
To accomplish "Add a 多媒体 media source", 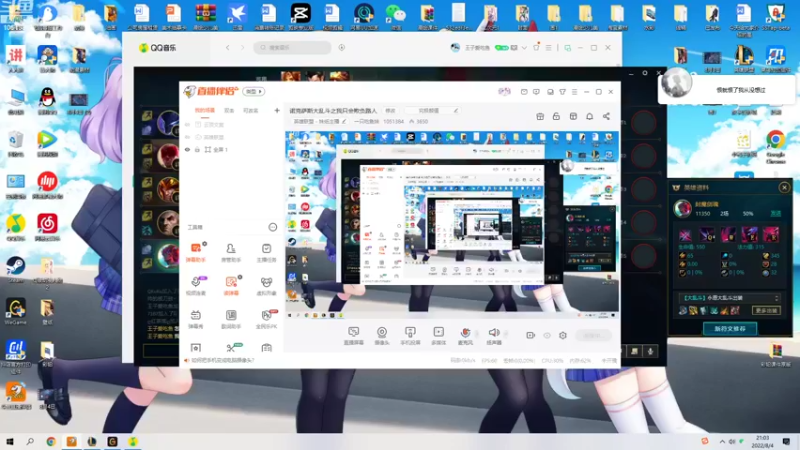I will [x=438, y=336].
